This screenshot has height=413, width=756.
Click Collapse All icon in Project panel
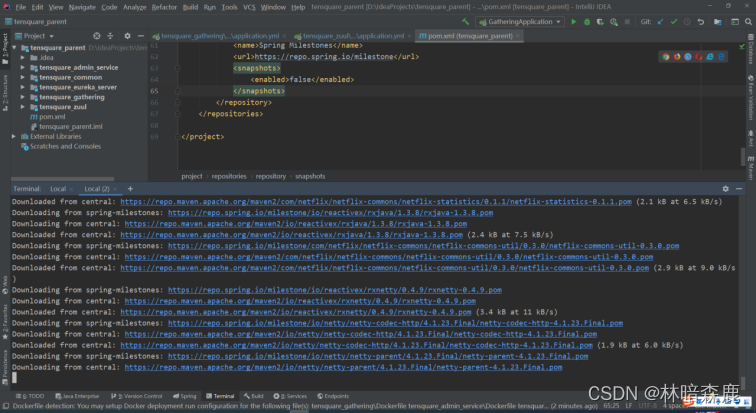(x=110, y=36)
